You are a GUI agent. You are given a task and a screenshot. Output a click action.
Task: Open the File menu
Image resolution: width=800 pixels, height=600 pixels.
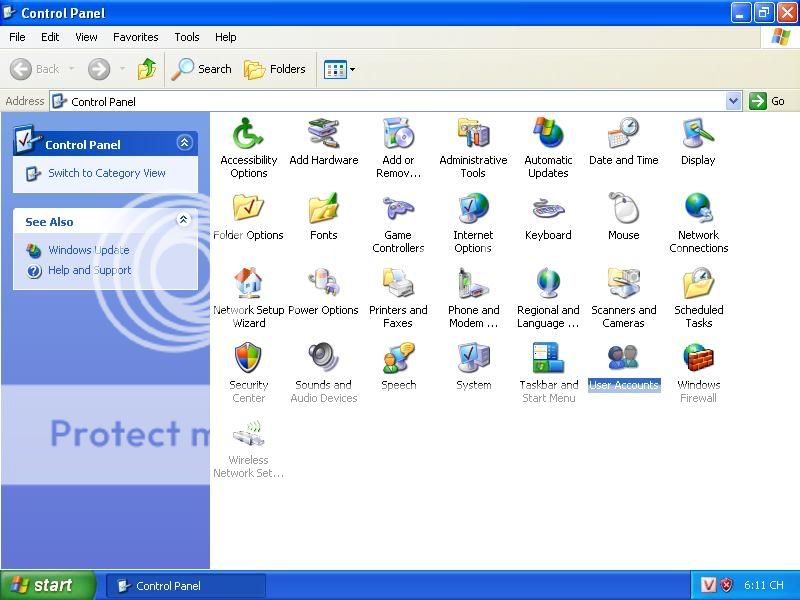point(17,37)
